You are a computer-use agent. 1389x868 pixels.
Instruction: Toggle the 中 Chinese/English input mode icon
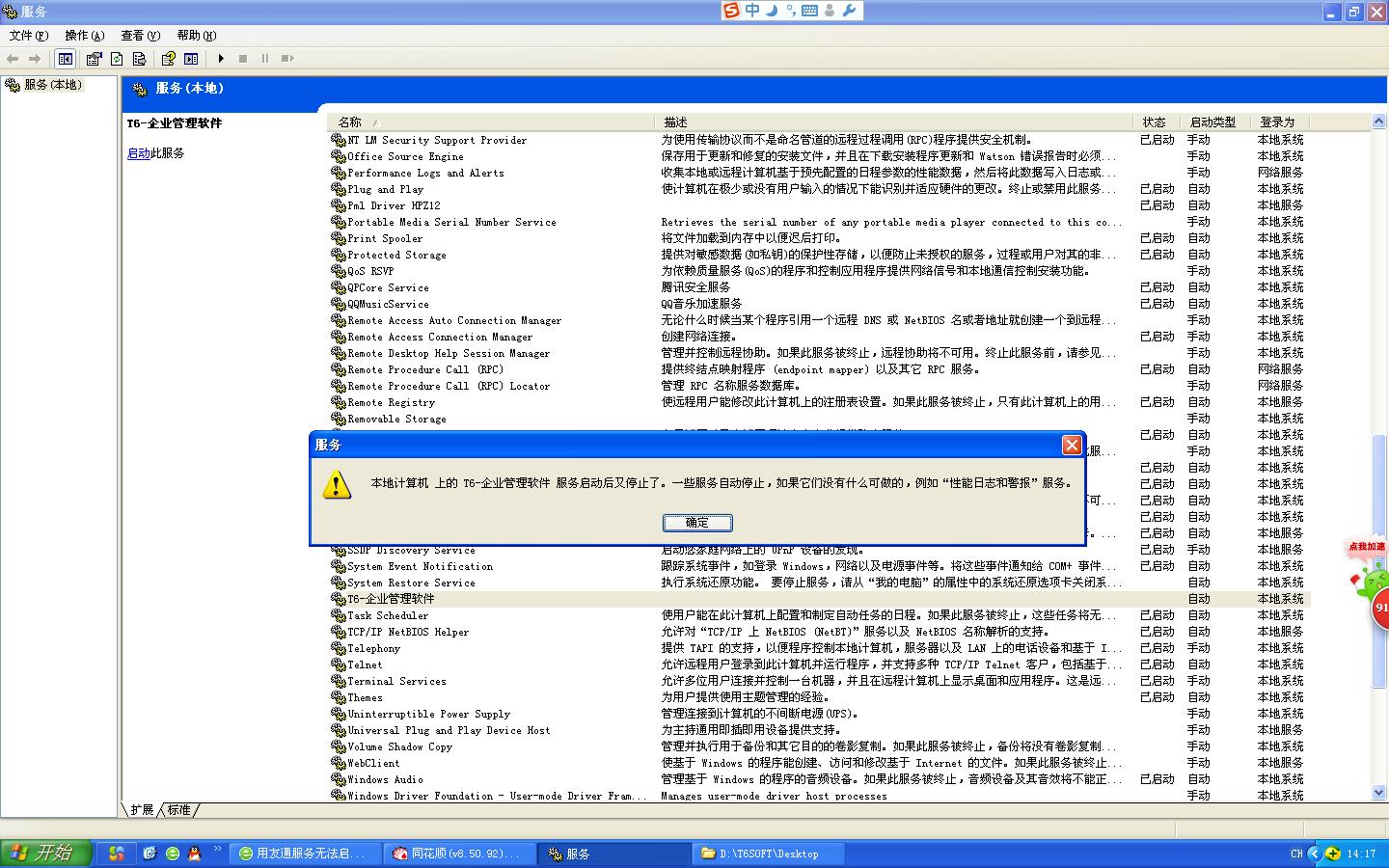coord(752,11)
